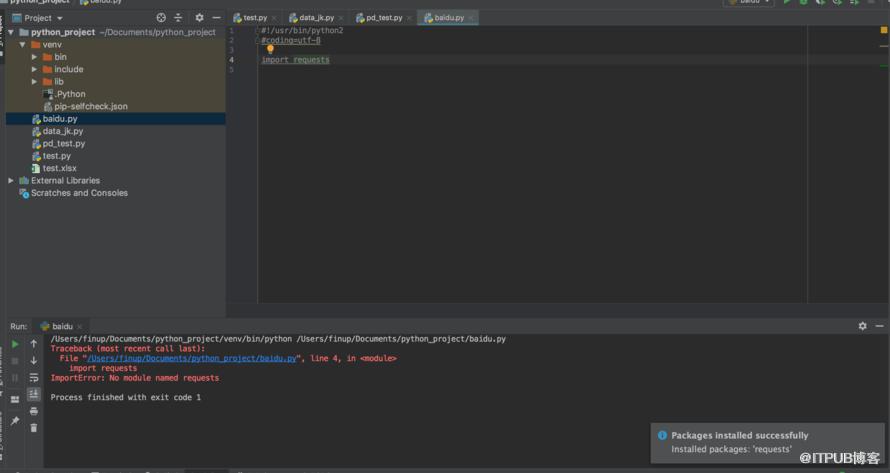The width and height of the screenshot is (890, 473).
Task: Hide the Project tool window
Action: [x=216, y=18]
